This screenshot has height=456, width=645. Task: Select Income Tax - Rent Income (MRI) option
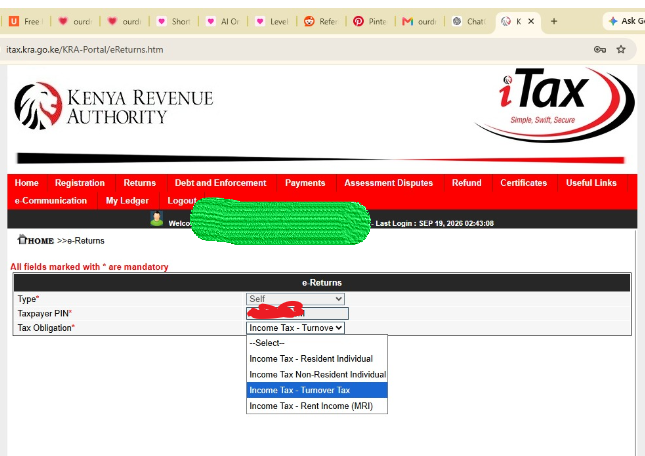pyautogui.click(x=317, y=406)
